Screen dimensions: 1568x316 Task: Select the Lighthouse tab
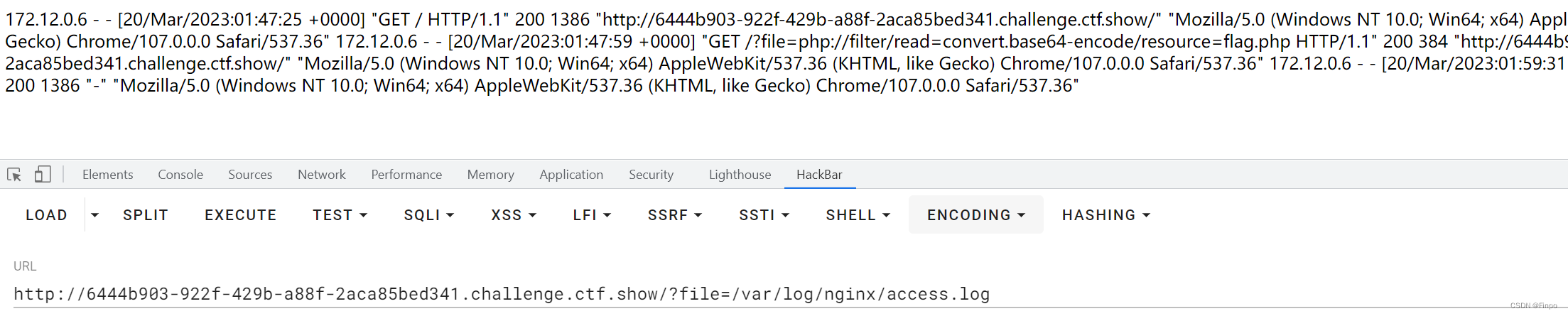coord(740,175)
